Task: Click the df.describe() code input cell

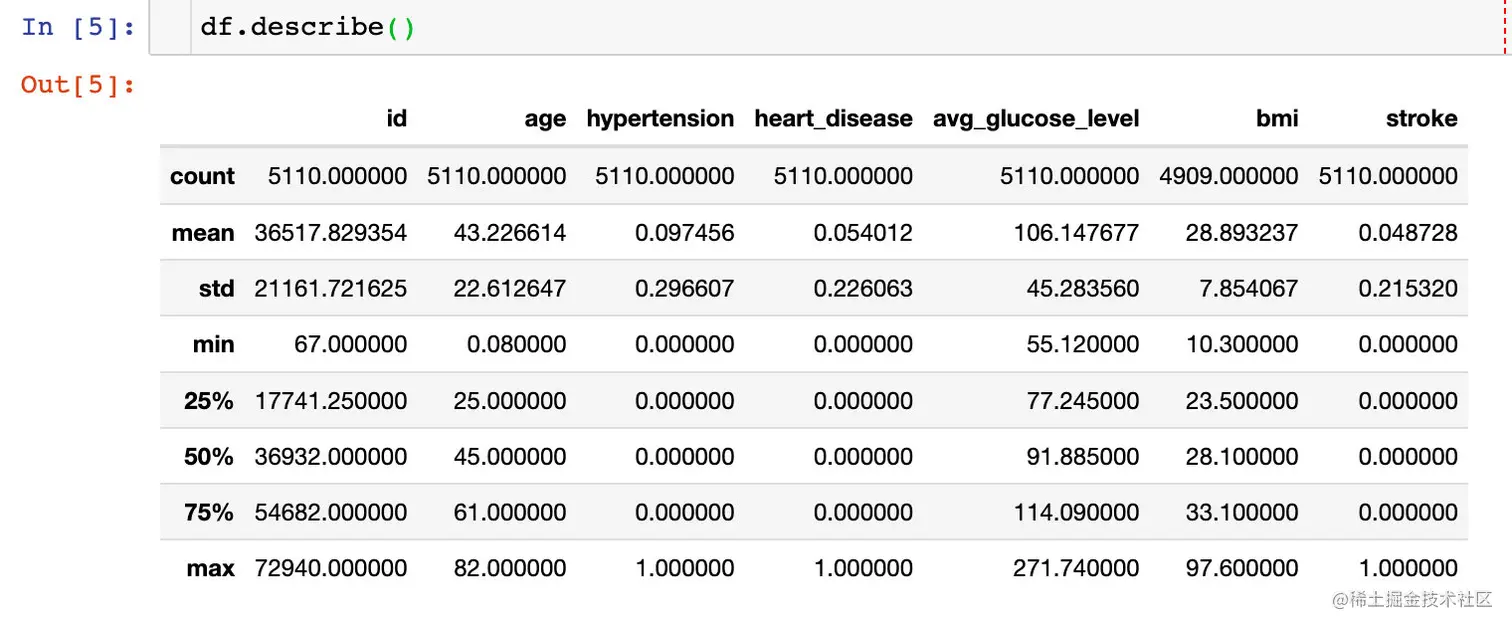Action: tap(800, 27)
